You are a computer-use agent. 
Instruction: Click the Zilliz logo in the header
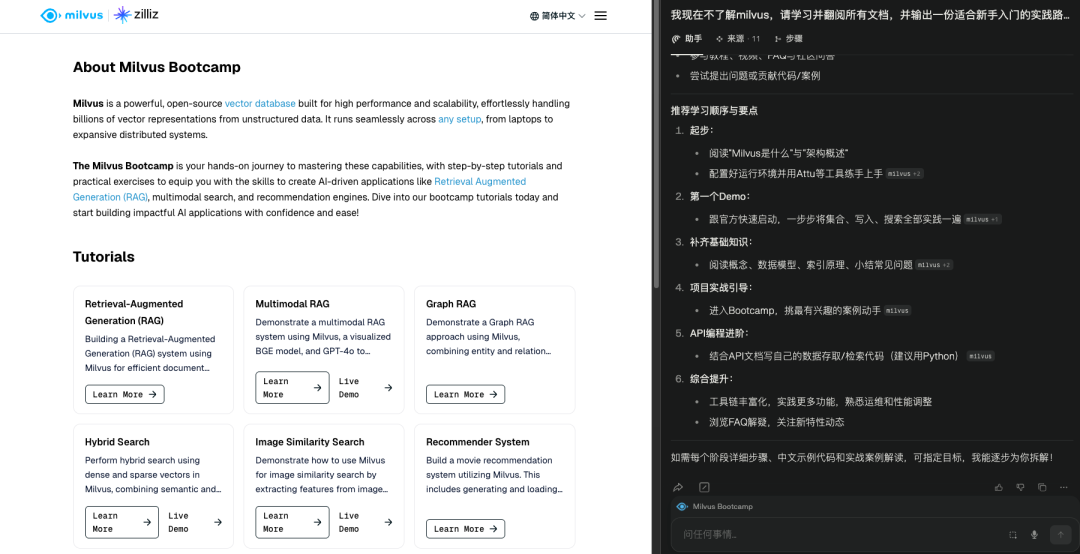[x=136, y=14]
